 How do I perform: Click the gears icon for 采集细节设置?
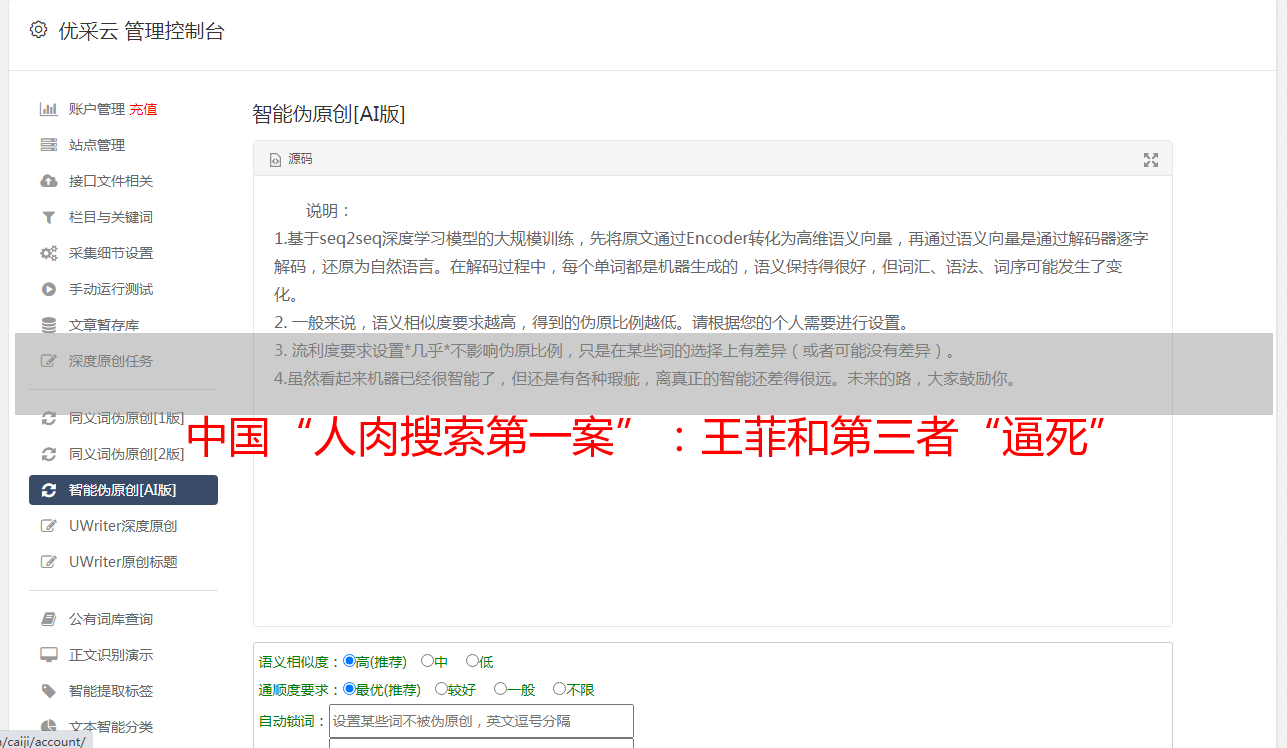[x=48, y=253]
